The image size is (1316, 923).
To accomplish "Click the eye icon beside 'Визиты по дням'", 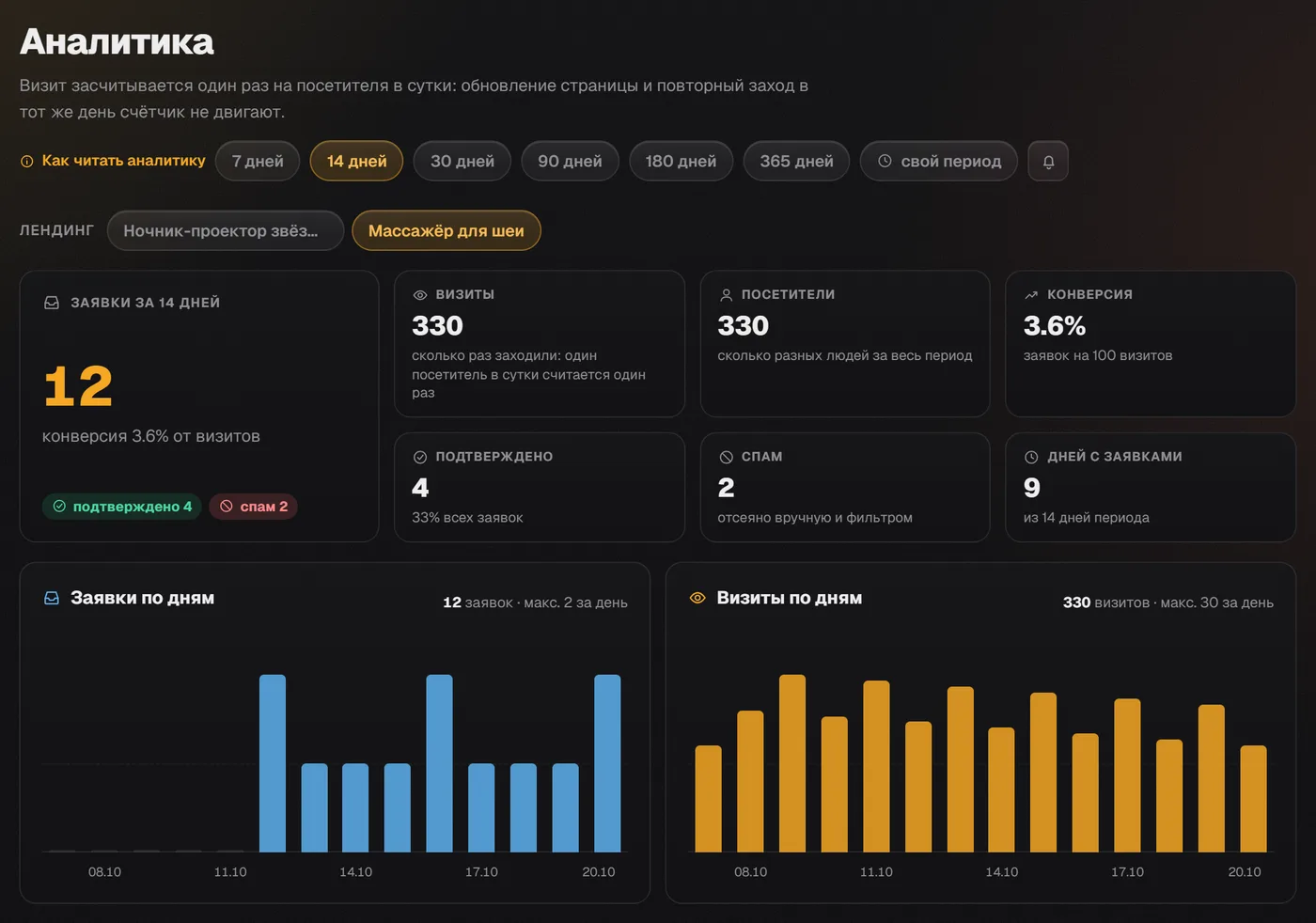I will [697, 598].
